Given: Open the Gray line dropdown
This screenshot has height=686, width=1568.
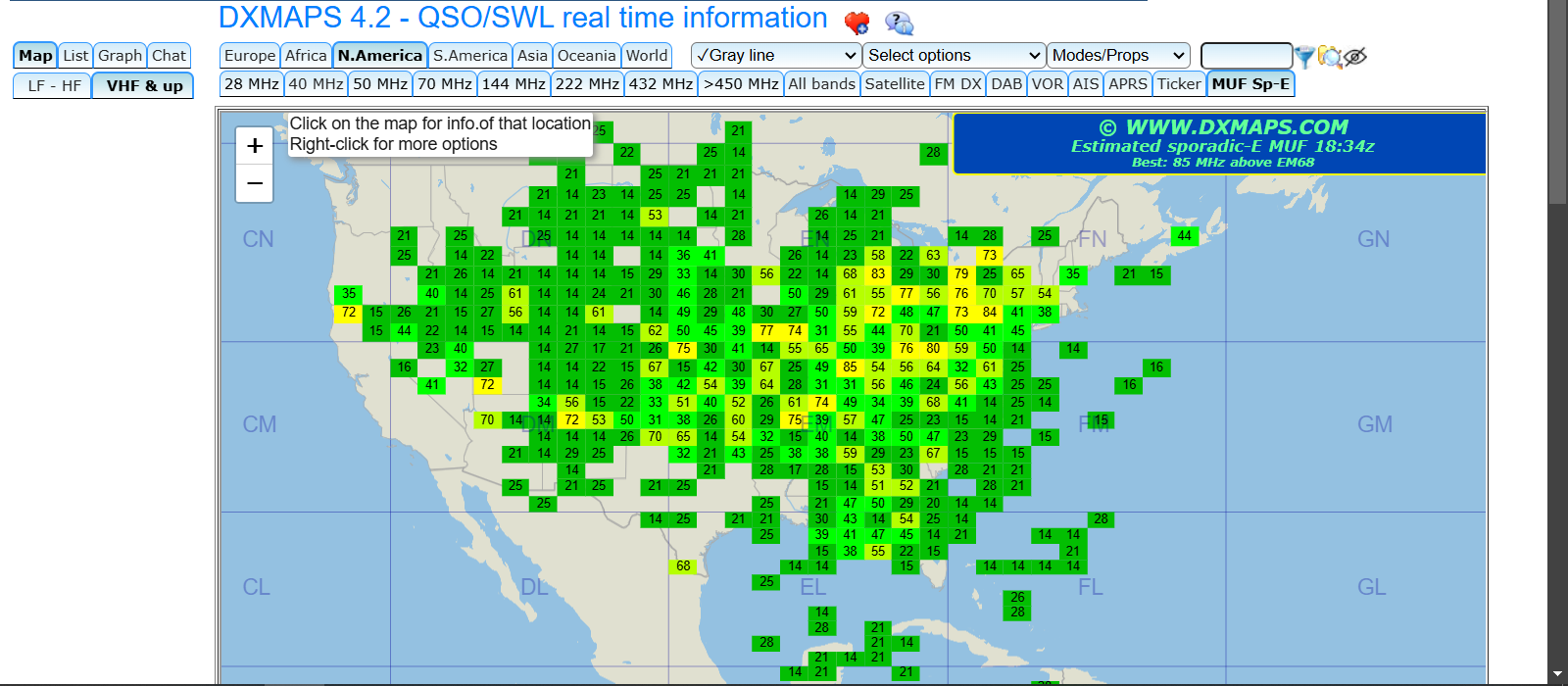Looking at the screenshot, I should pyautogui.click(x=775, y=56).
